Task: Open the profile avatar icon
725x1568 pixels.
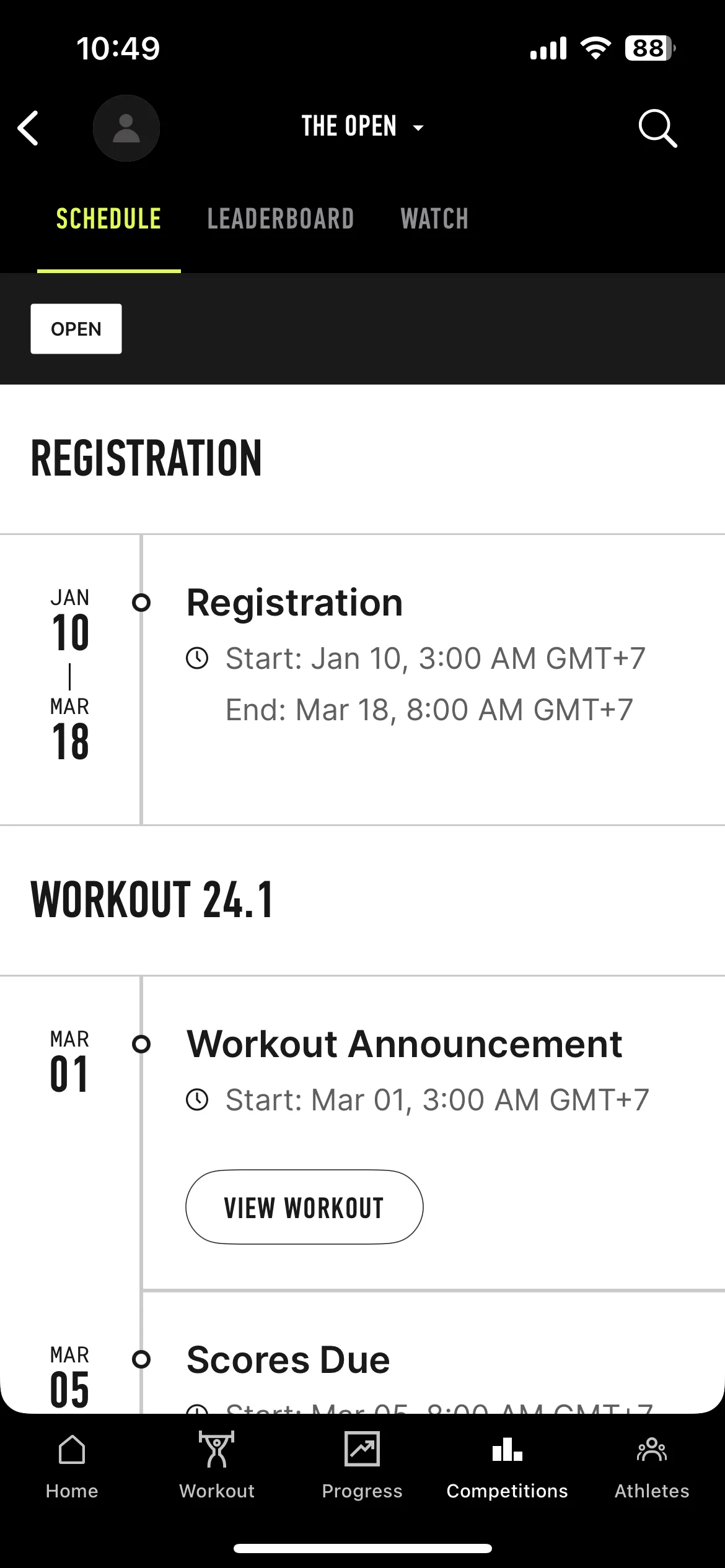Action: [x=126, y=128]
